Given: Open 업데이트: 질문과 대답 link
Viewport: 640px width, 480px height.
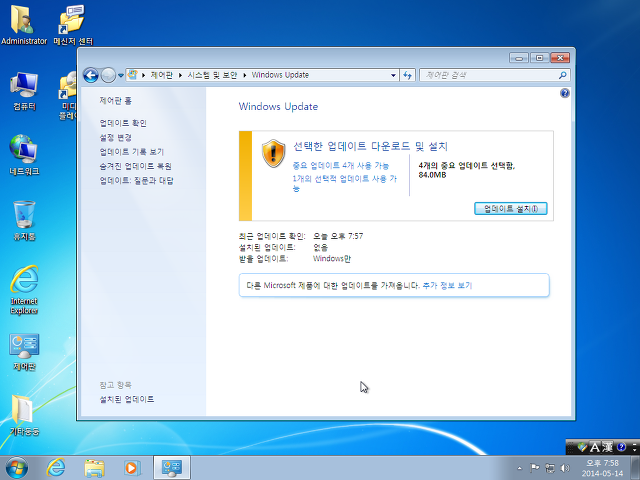Looking at the screenshot, I should [x=136, y=180].
